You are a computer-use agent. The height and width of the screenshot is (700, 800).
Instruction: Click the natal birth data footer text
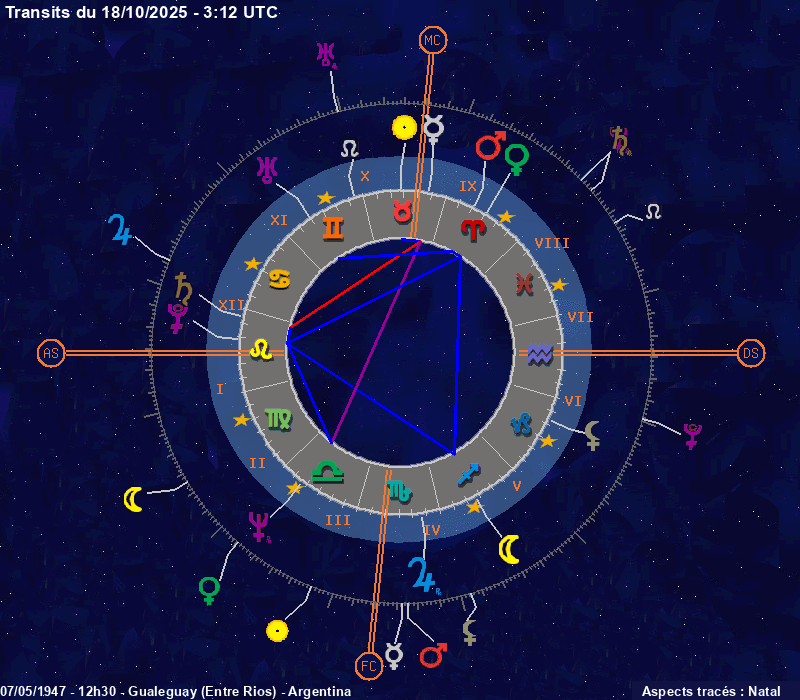pos(175,691)
